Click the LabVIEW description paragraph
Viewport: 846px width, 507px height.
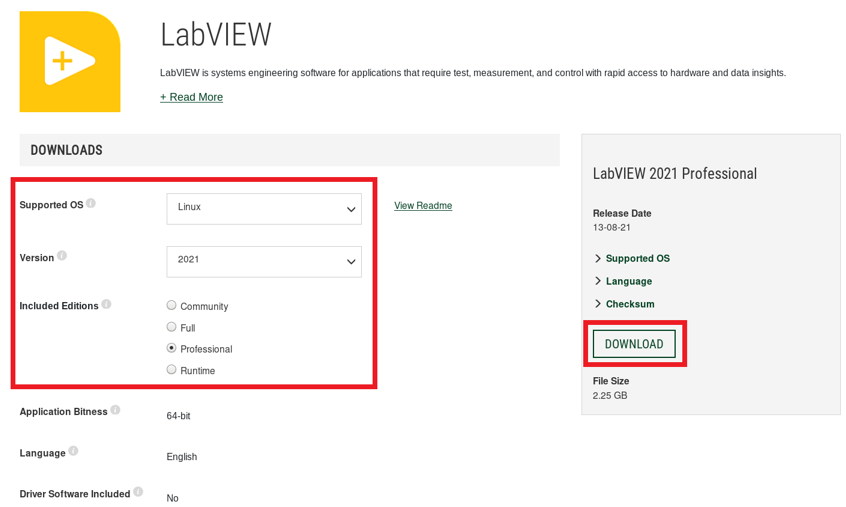(473, 73)
